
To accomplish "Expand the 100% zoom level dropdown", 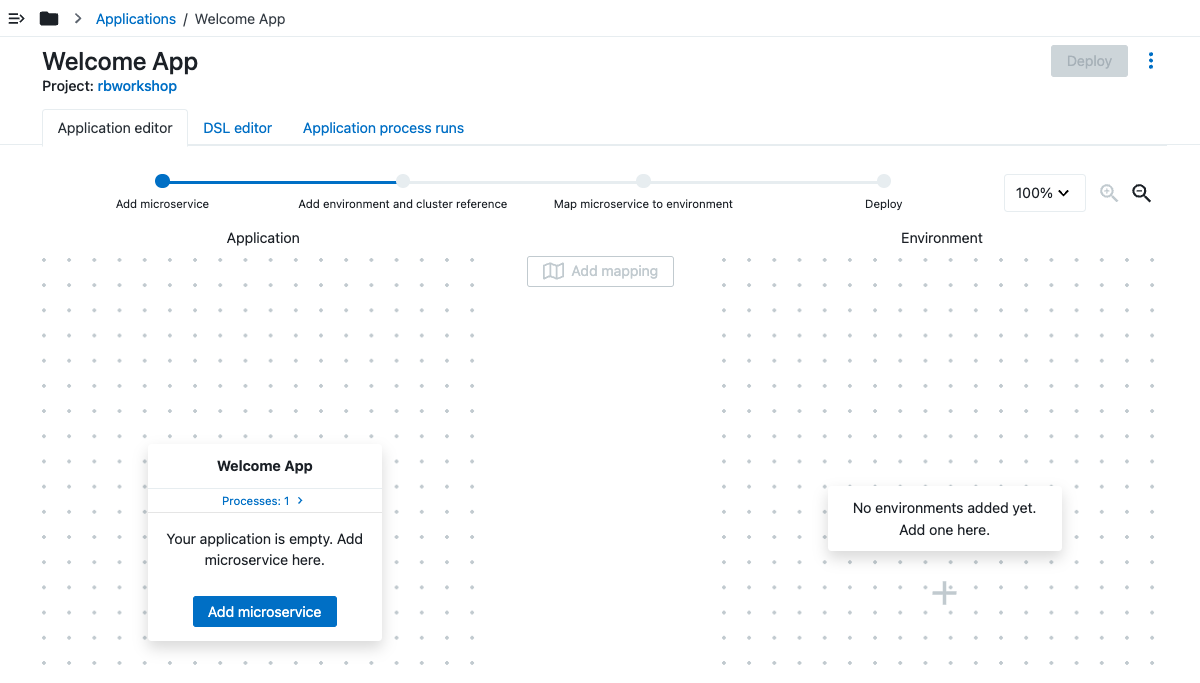I will click(x=1044, y=193).
